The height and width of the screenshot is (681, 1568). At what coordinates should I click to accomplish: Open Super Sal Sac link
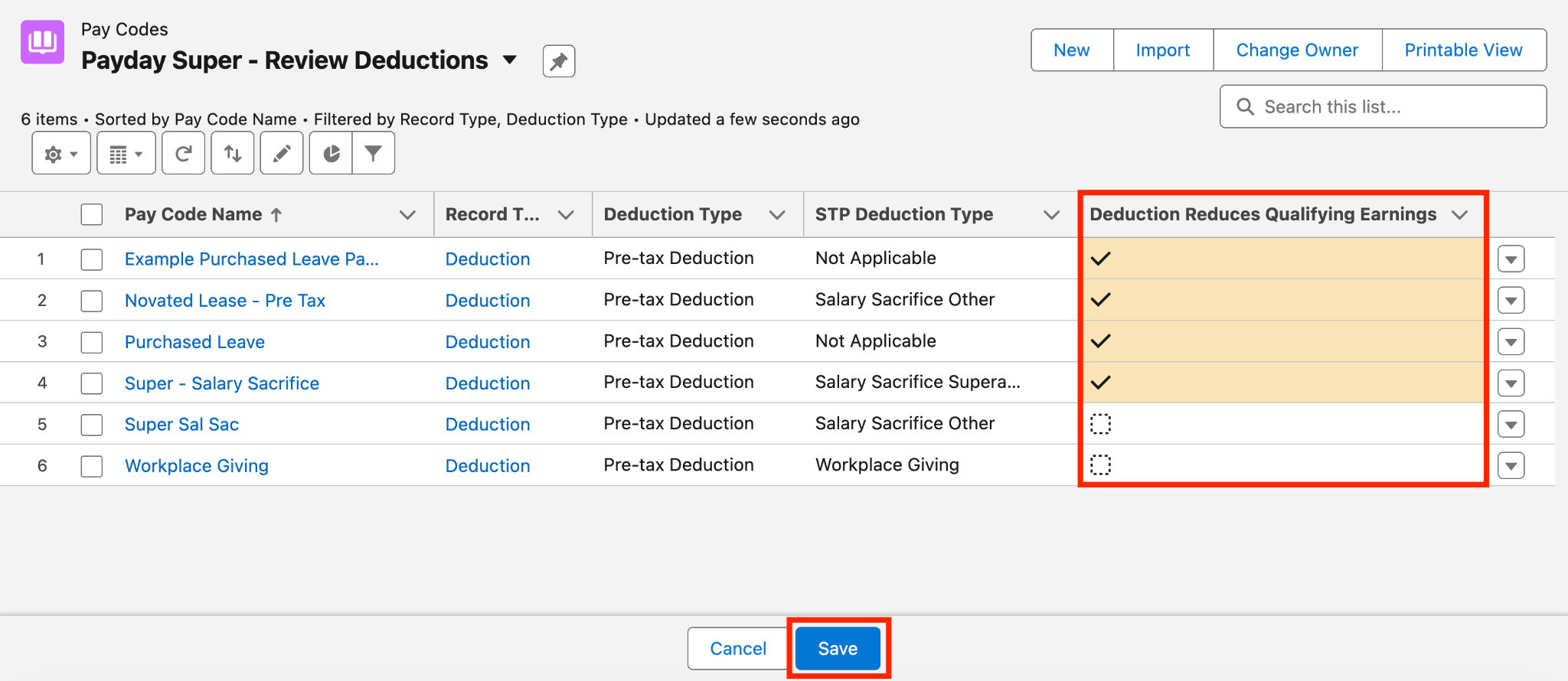[x=181, y=425]
